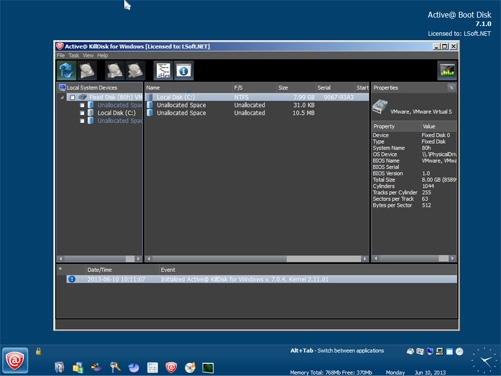This screenshot has width=501, height=376.
Task: Check the first Unallocated Space tree checkbox
Action: [x=82, y=105]
